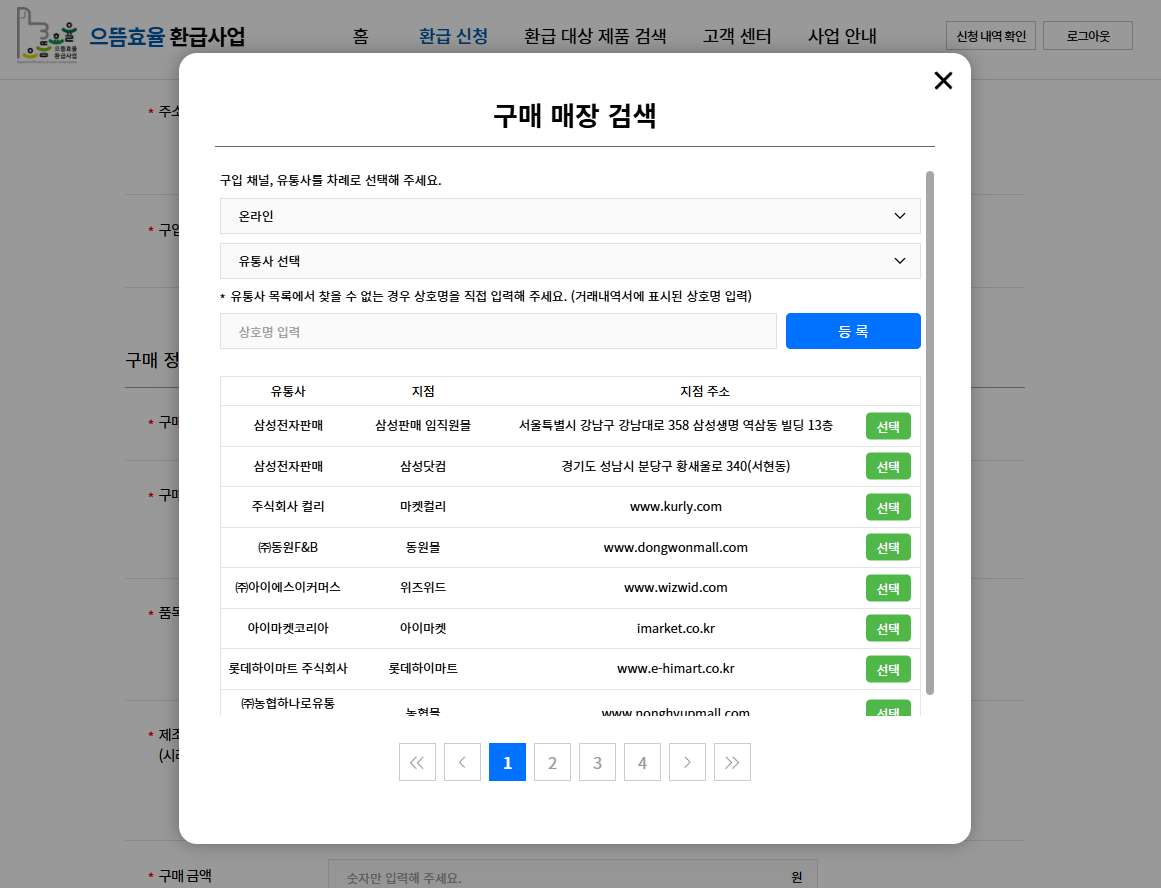Select the 삼성판매 임직원몰 store
Screen dimensions: 1161x888
(888, 427)
